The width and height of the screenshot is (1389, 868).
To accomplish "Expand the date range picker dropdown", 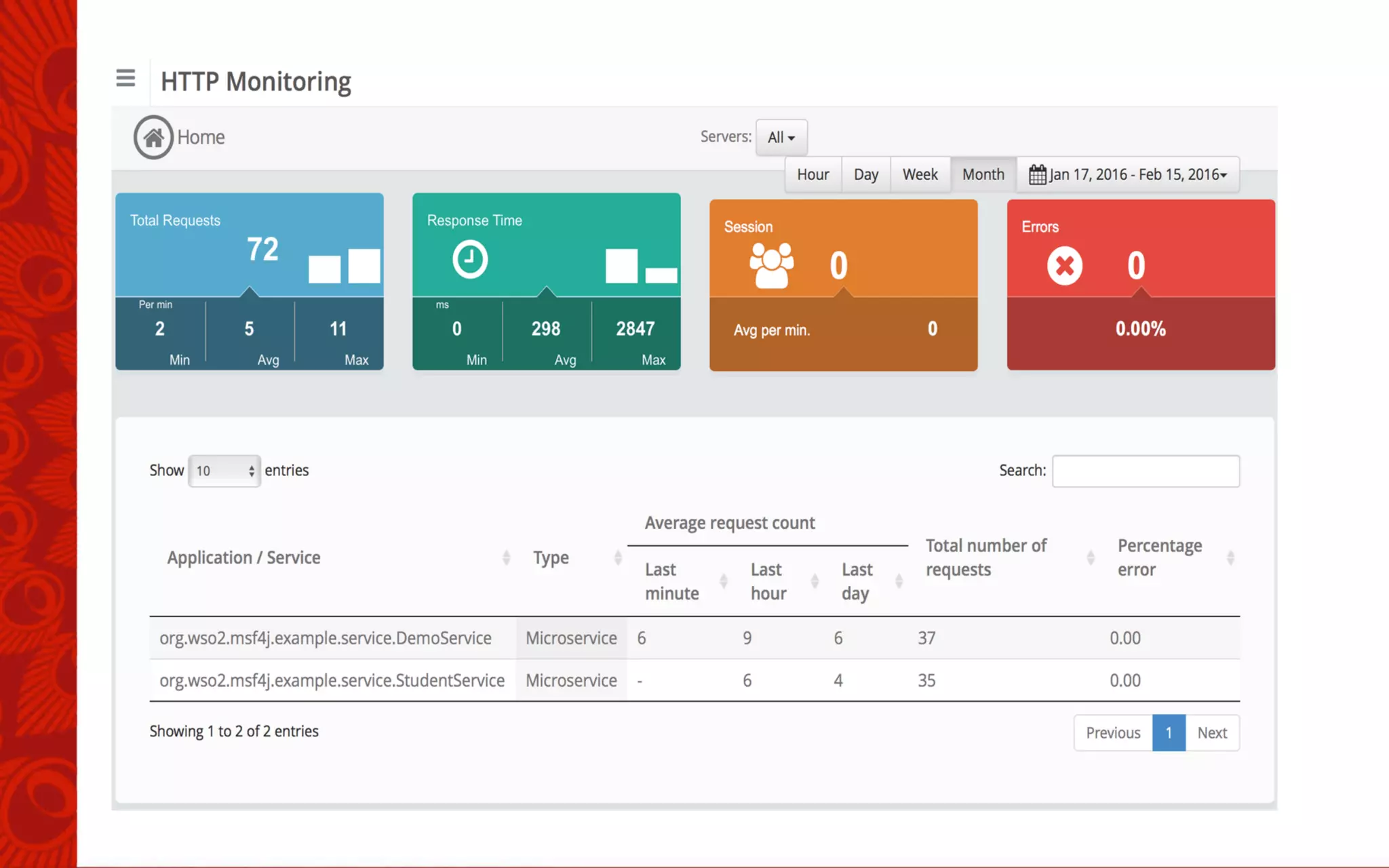I will click(x=1137, y=175).
